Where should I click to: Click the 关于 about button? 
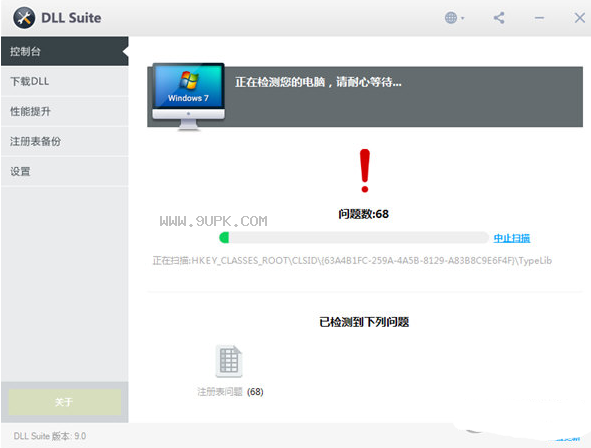[64, 402]
